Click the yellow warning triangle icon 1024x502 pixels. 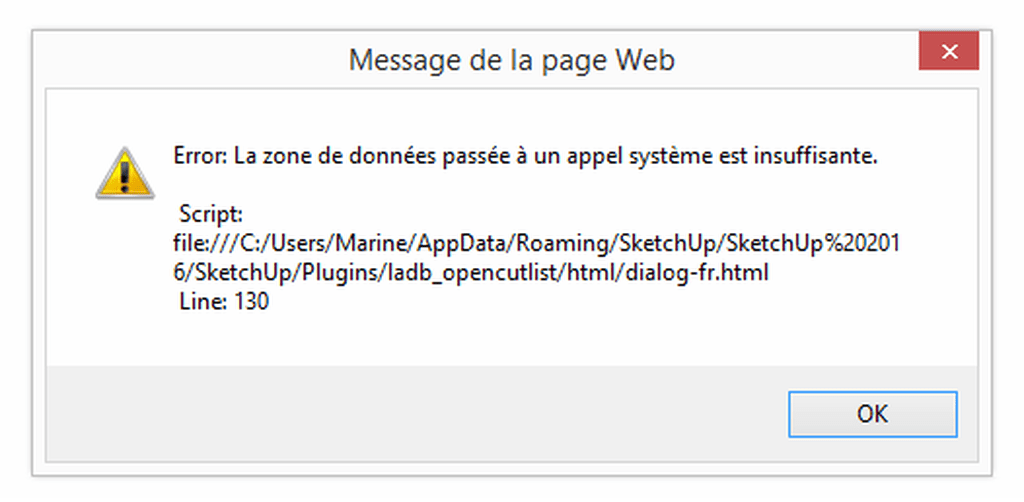coord(125,173)
